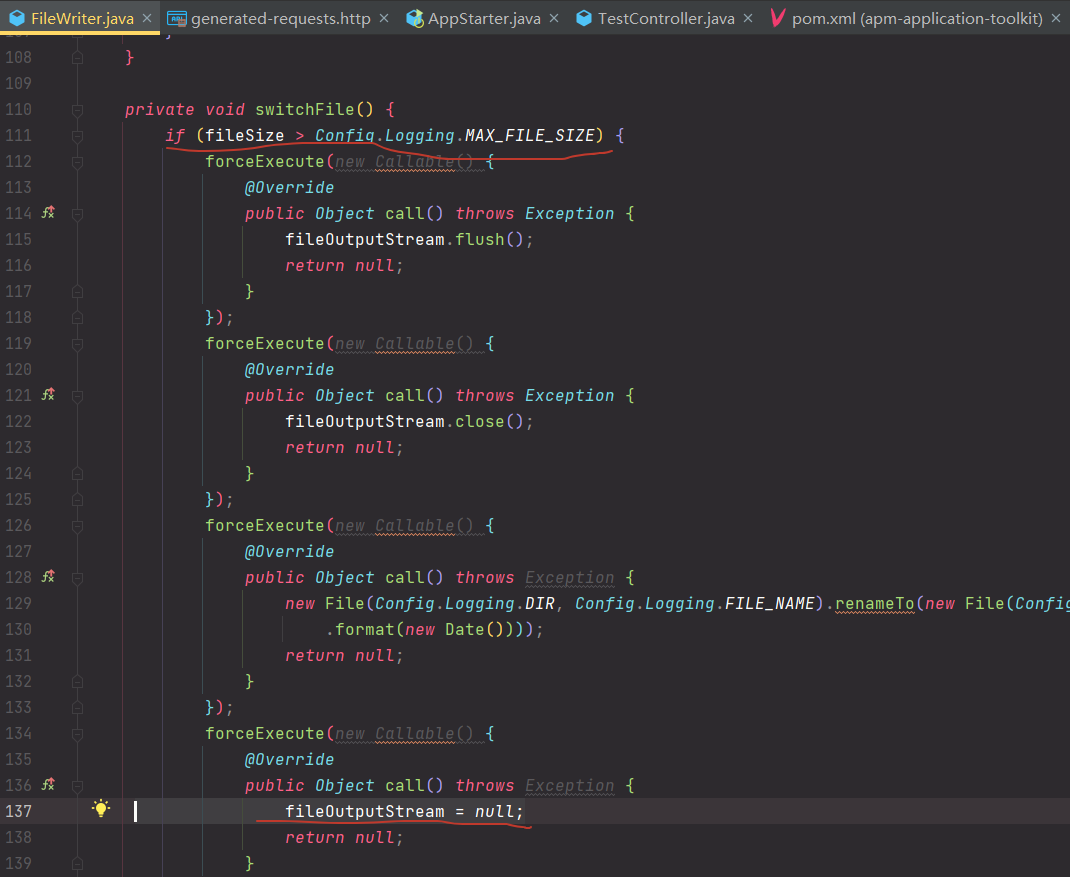The height and width of the screenshot is (877, 1070).
Task: Close the TestController.java tab
Action: click(x=748, y=18)
